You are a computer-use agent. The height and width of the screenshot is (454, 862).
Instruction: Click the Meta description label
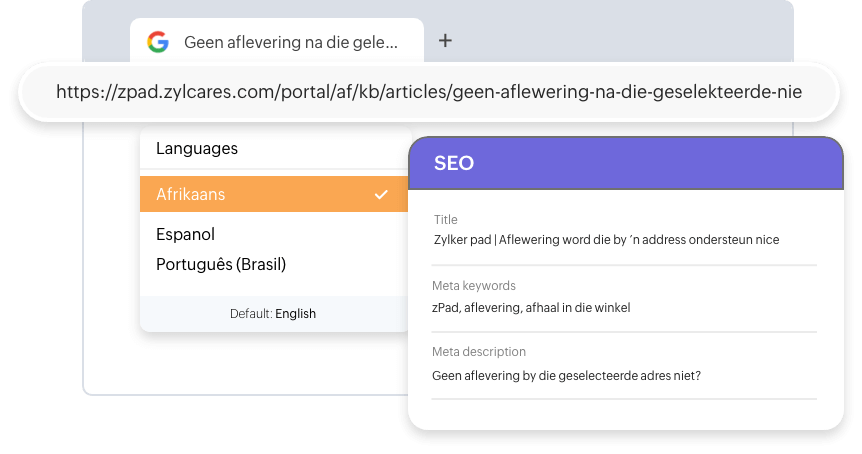479,352
